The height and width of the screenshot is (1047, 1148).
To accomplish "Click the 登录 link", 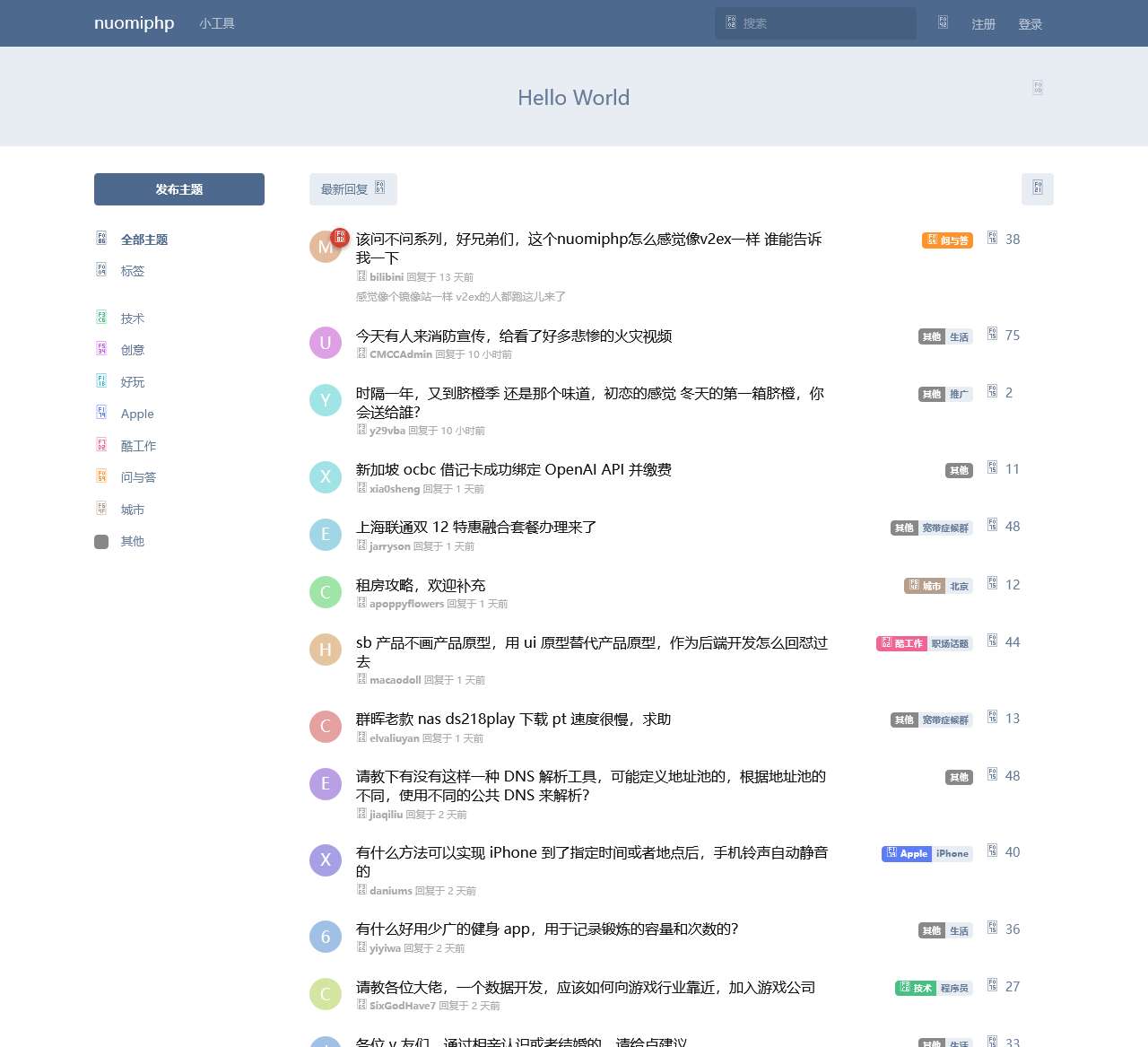I will point(1030,24).
